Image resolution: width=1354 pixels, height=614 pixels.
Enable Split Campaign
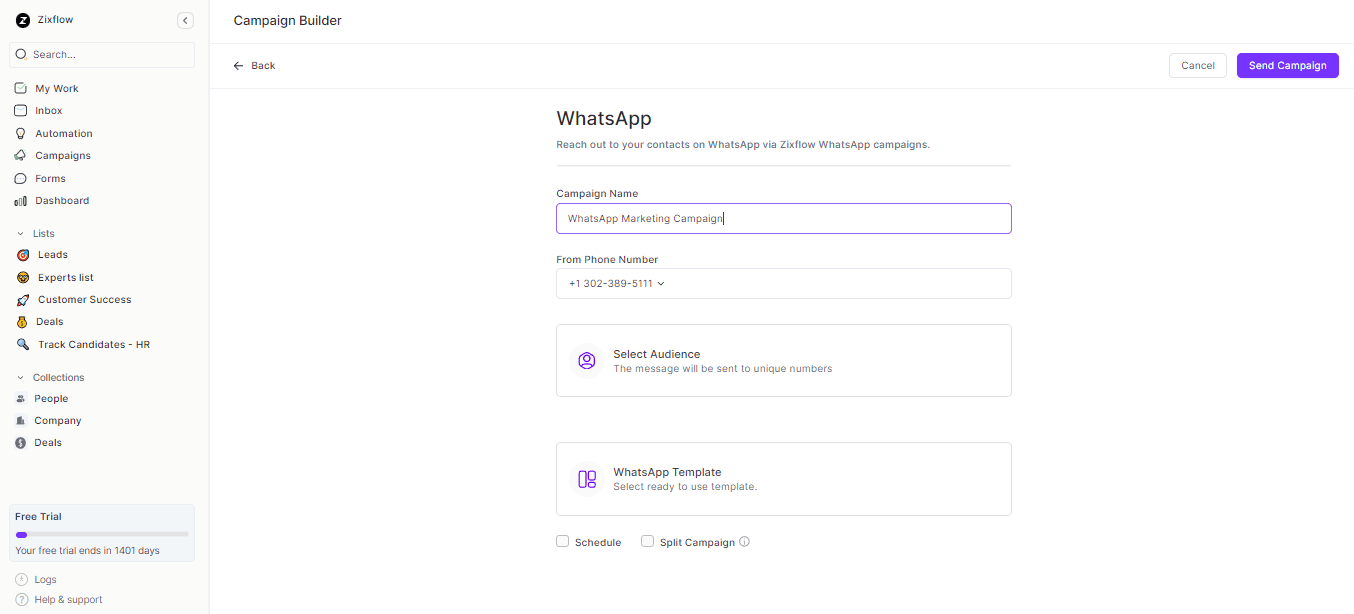click(647, 540)
